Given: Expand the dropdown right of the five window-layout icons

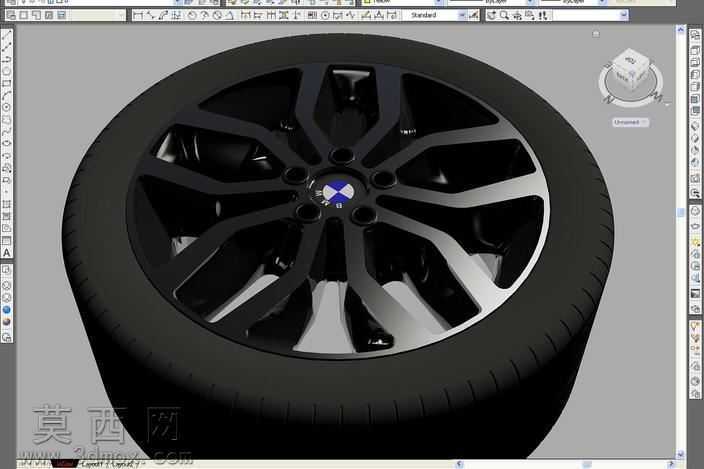Looking at the screenshot, I should point(122,15).
